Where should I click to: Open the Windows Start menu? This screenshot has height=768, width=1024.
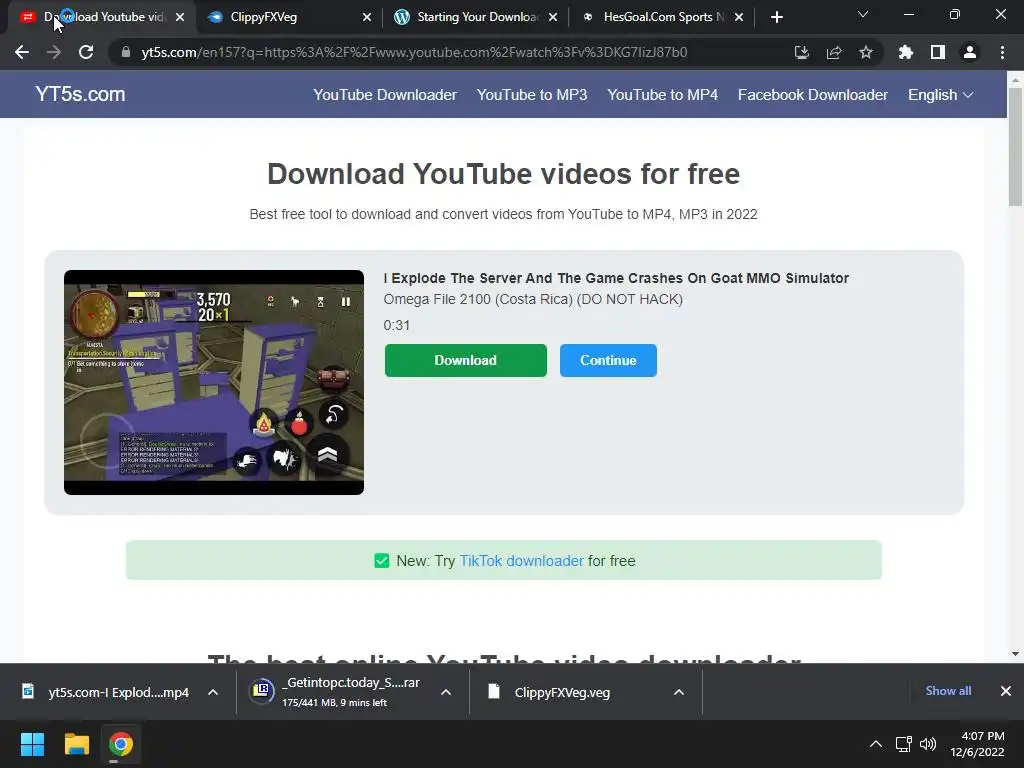(x=32, y=744)
